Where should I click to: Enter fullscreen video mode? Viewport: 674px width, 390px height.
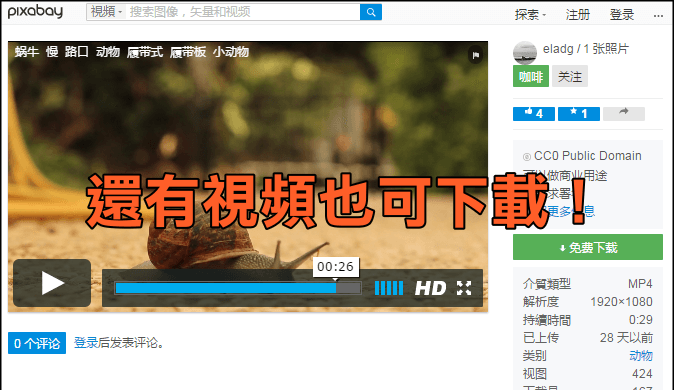click(464, 288)
